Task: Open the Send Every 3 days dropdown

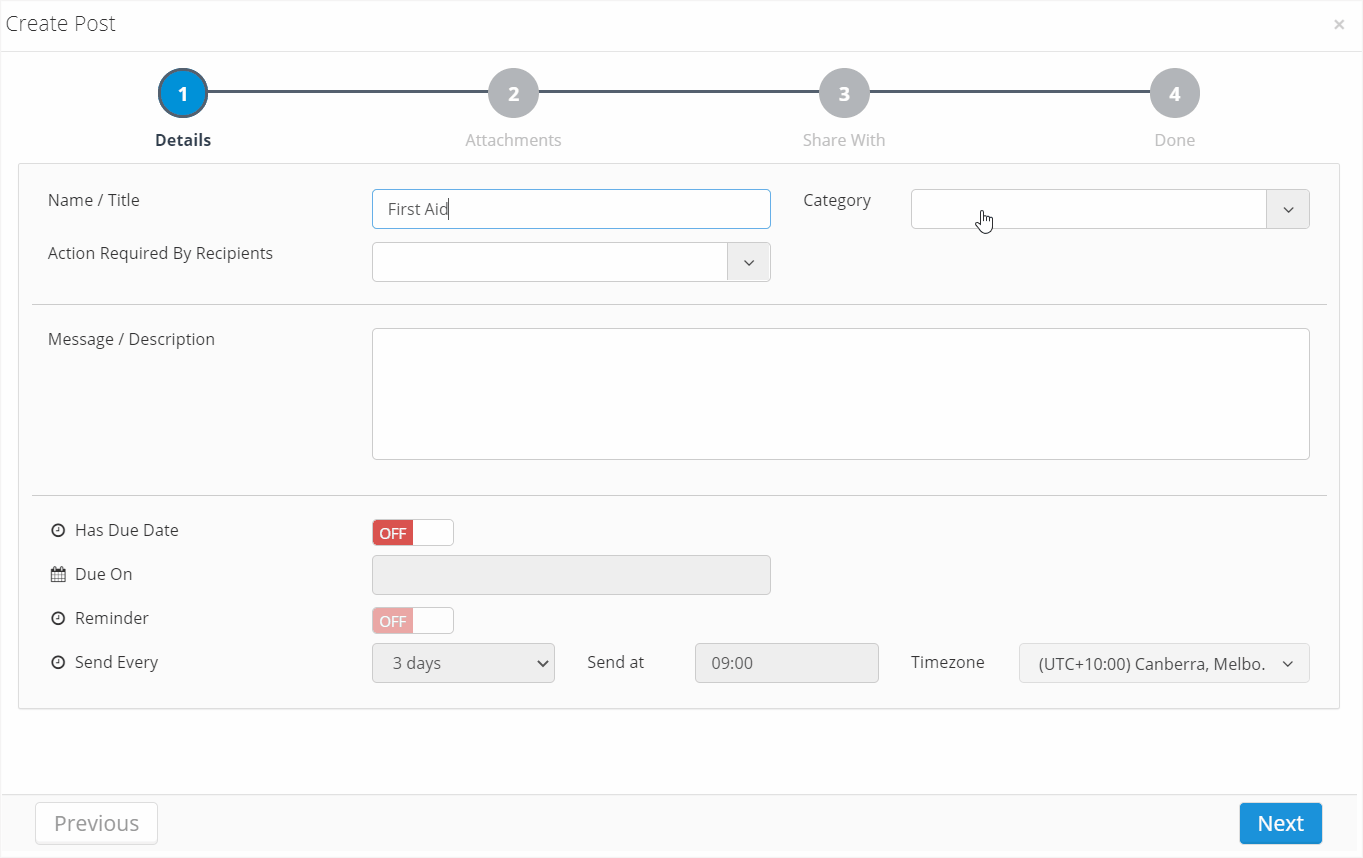Action: (x=463, y=663)
